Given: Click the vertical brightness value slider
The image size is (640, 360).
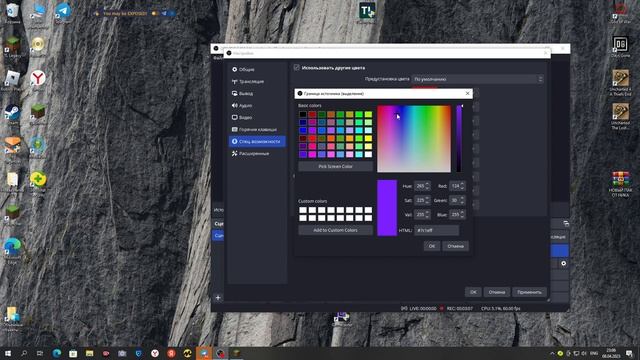Looking at the screenshot, I should pos(459,139).
